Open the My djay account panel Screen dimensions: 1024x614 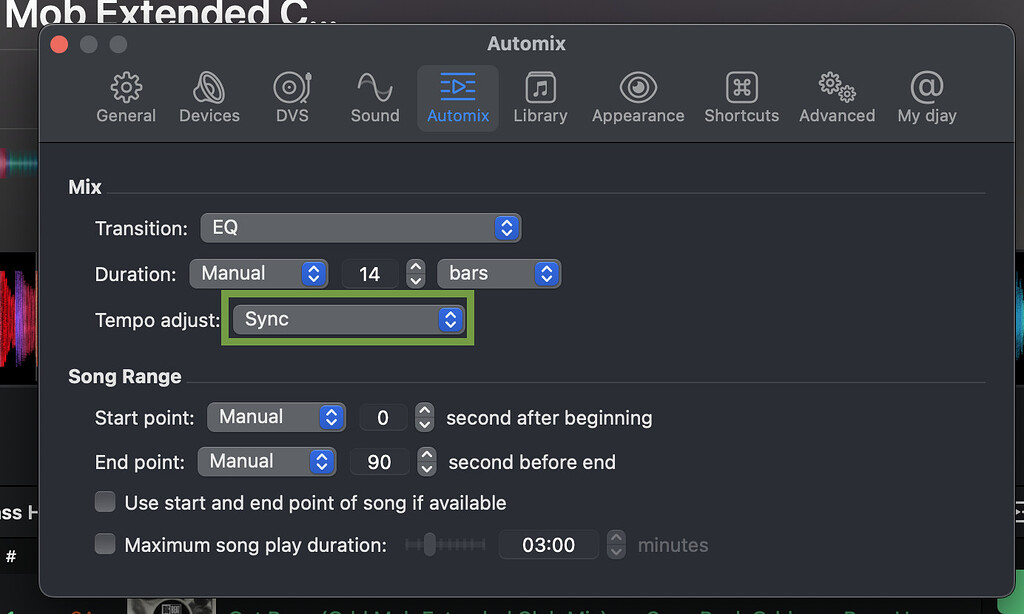(x=926, y=97)
